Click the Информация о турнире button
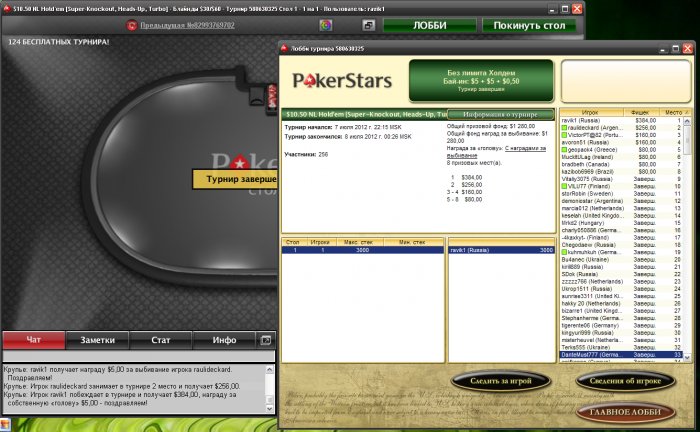 pos(500,114)
